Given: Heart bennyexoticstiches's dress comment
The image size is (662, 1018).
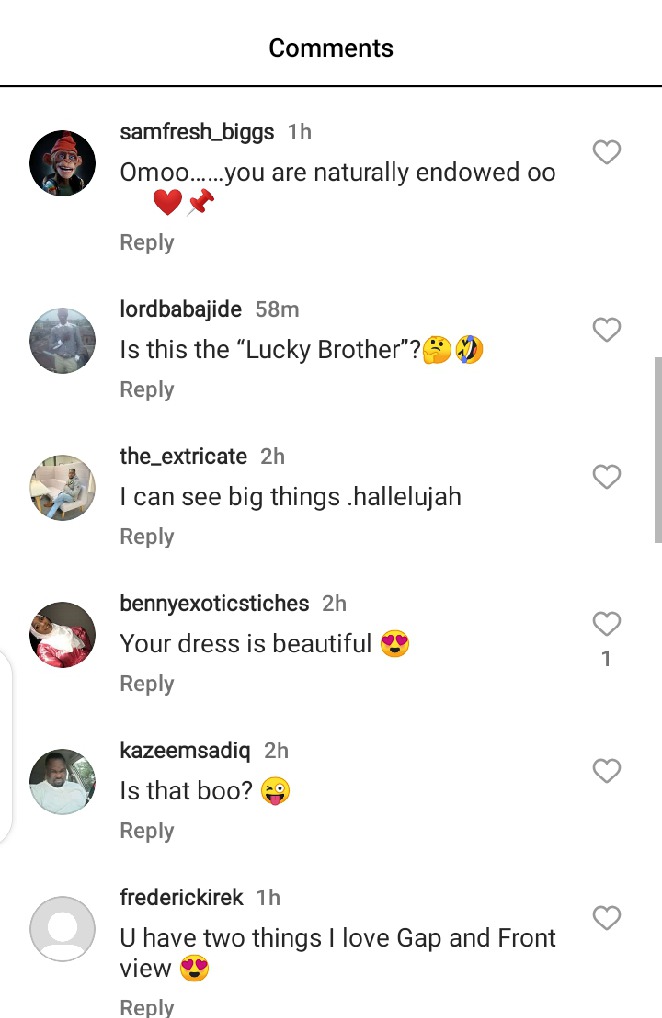Looking at the screenshot, I should pyautogui.click(x=607, y=624).
